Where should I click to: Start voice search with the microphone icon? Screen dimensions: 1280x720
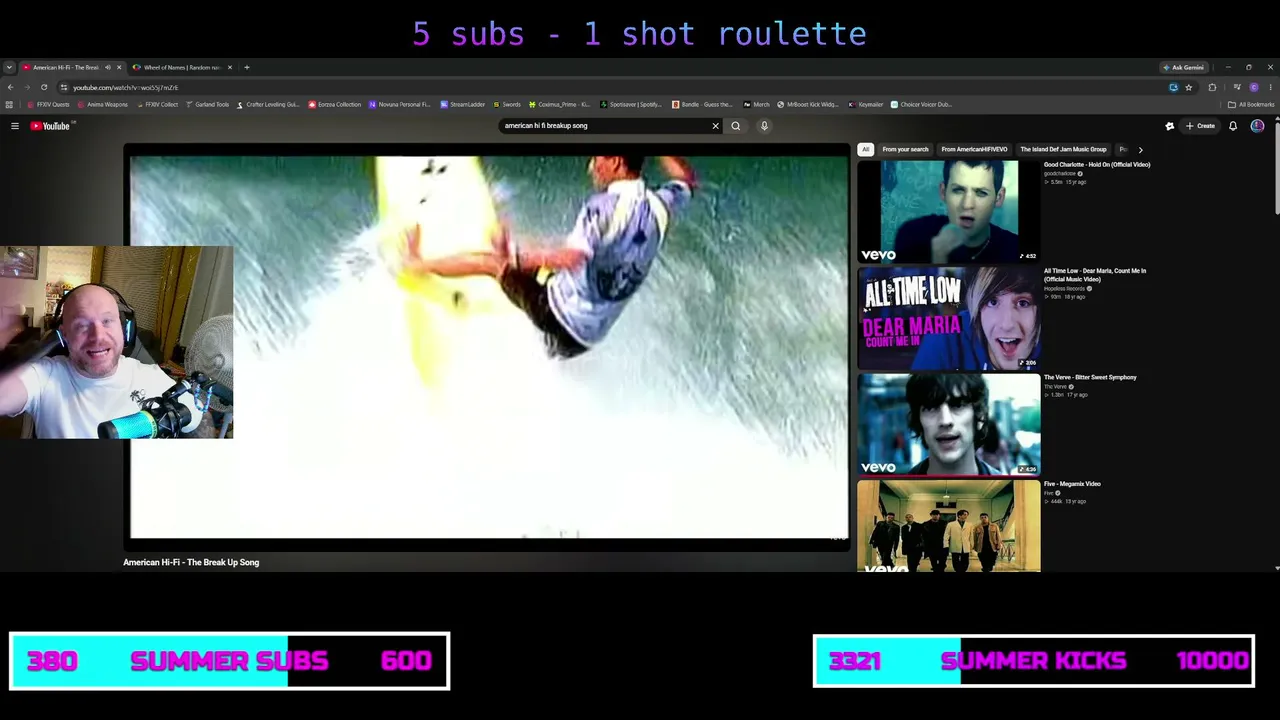[x=764, y=126]
